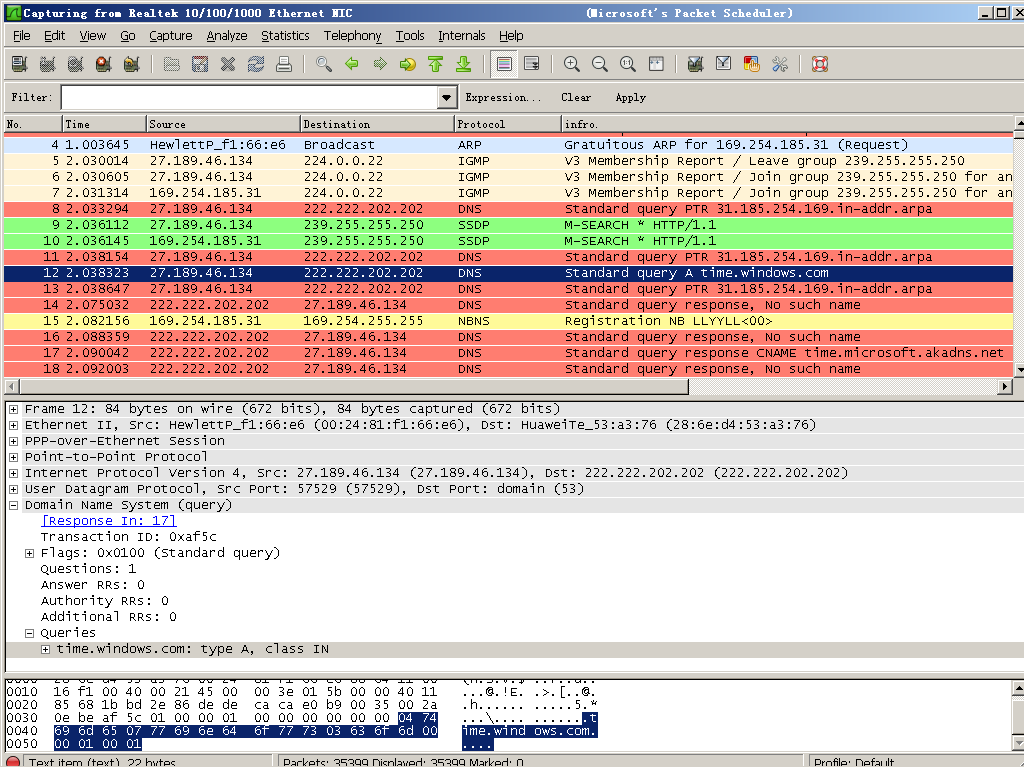This screenshot has height=768, width=1024.
Task: Save capture file toolbar icon
Action: coord(199,64)
